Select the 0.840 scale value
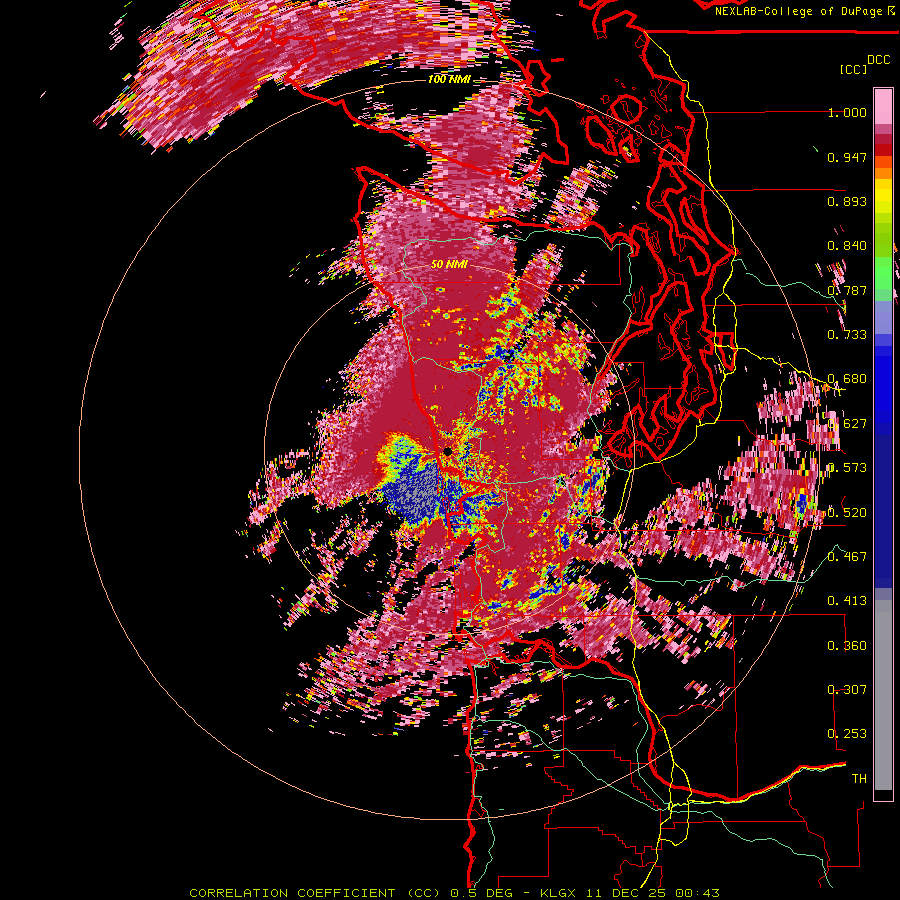The height and width of the screenshot is (900, 900). tap(847, 246)
